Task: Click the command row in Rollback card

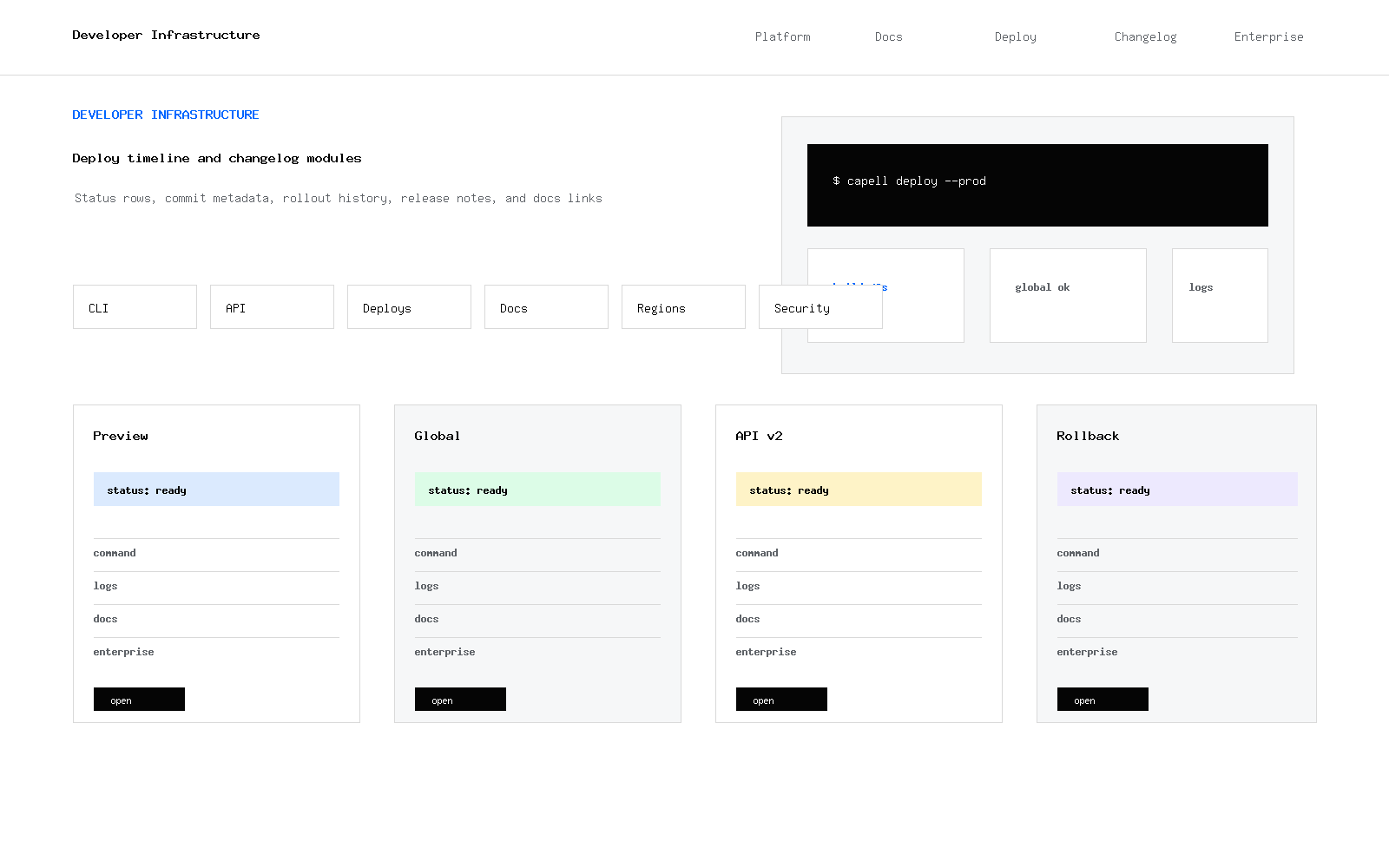Action: (1177, 555)
